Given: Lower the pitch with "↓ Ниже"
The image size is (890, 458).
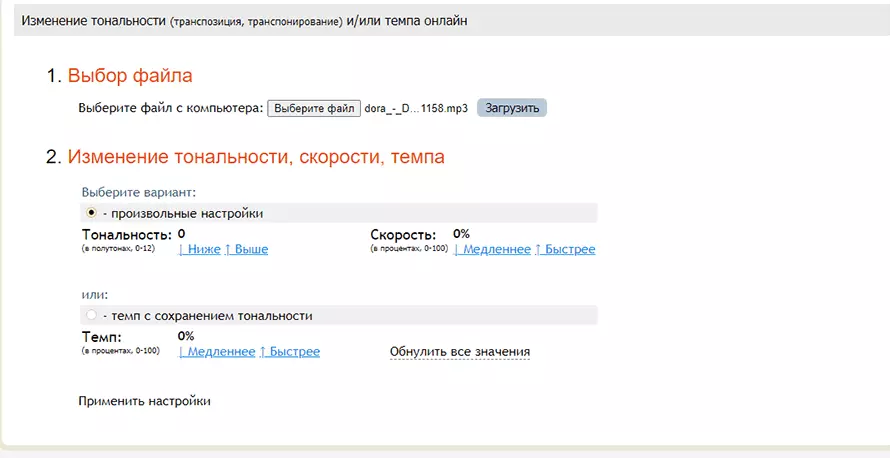Looking at the screenshot, I should point(199,249).
